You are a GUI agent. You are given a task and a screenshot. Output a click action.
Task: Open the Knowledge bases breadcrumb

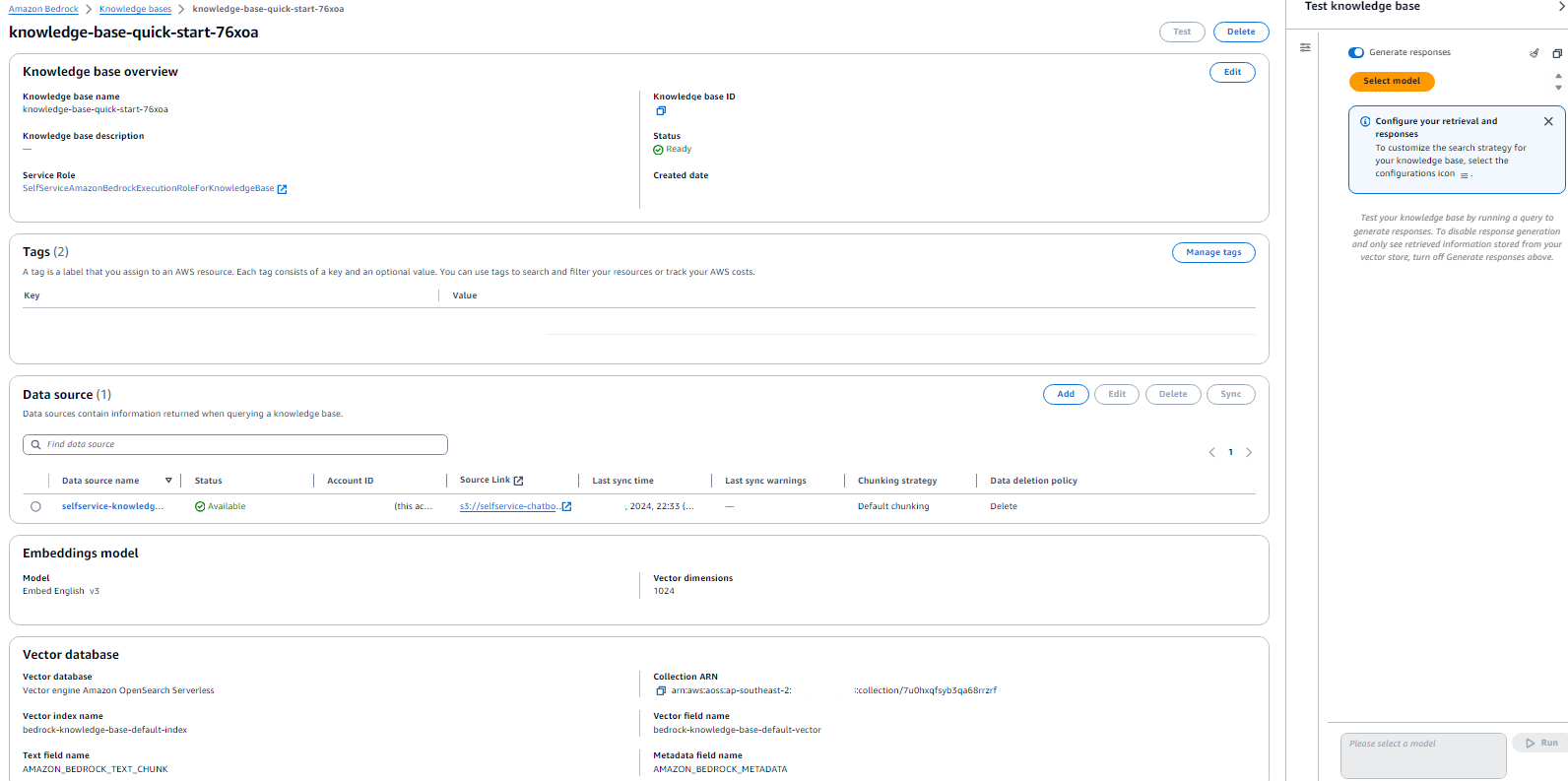tap(135, 9)
